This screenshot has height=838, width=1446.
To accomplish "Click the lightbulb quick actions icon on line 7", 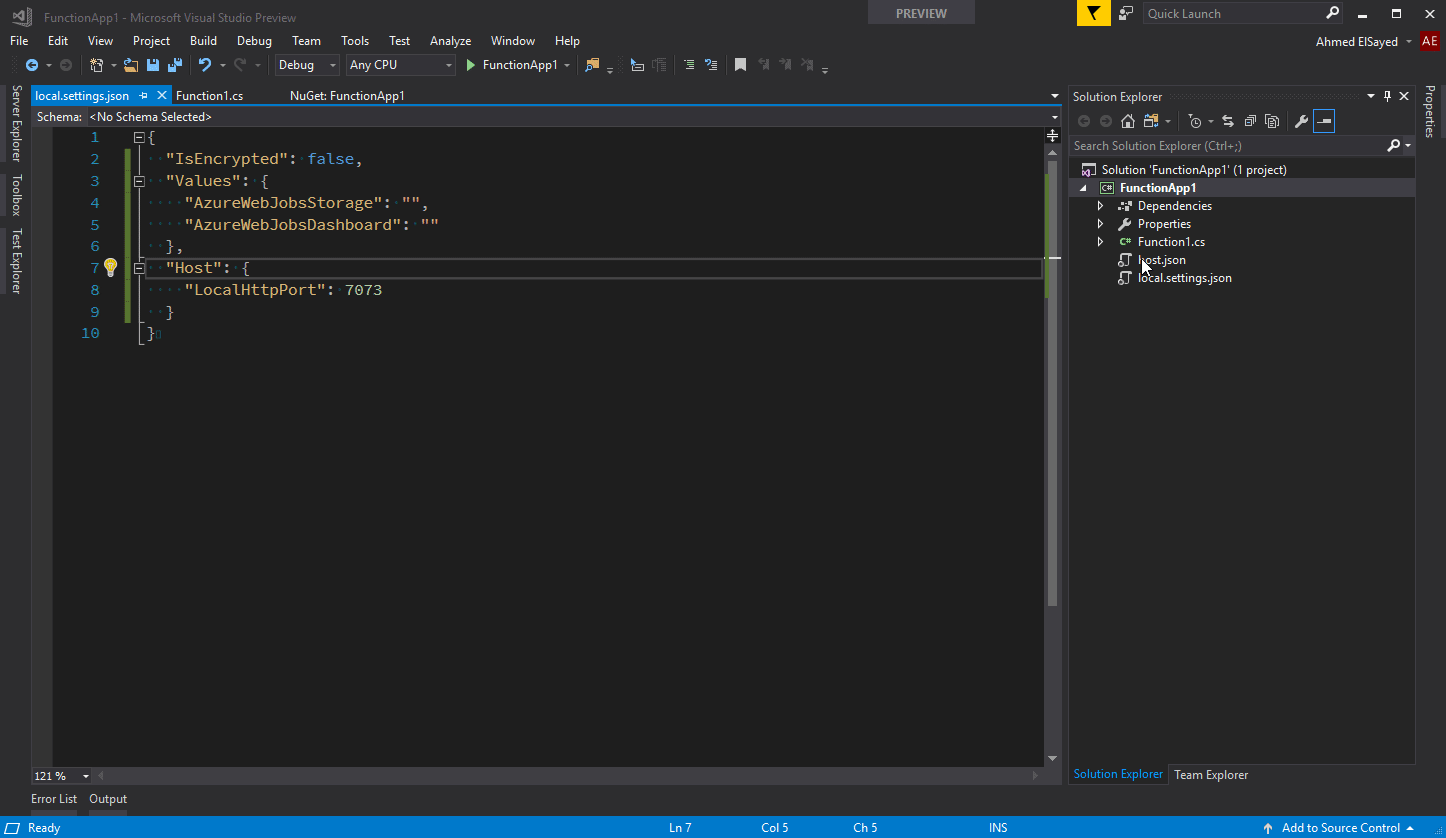I will (x=111, y=267).
